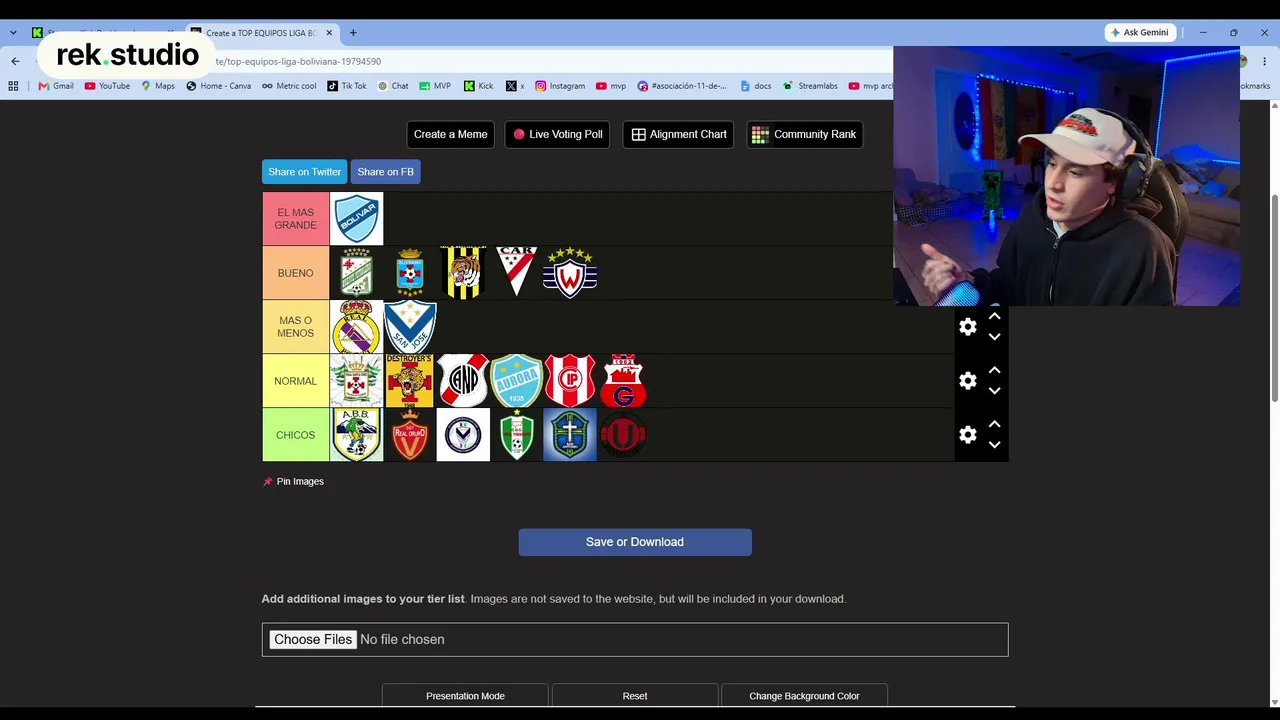Select the Real Oruro red shield logo
Image resolution: width=1280 pixels, height=720 pixels.
point(410,435)
